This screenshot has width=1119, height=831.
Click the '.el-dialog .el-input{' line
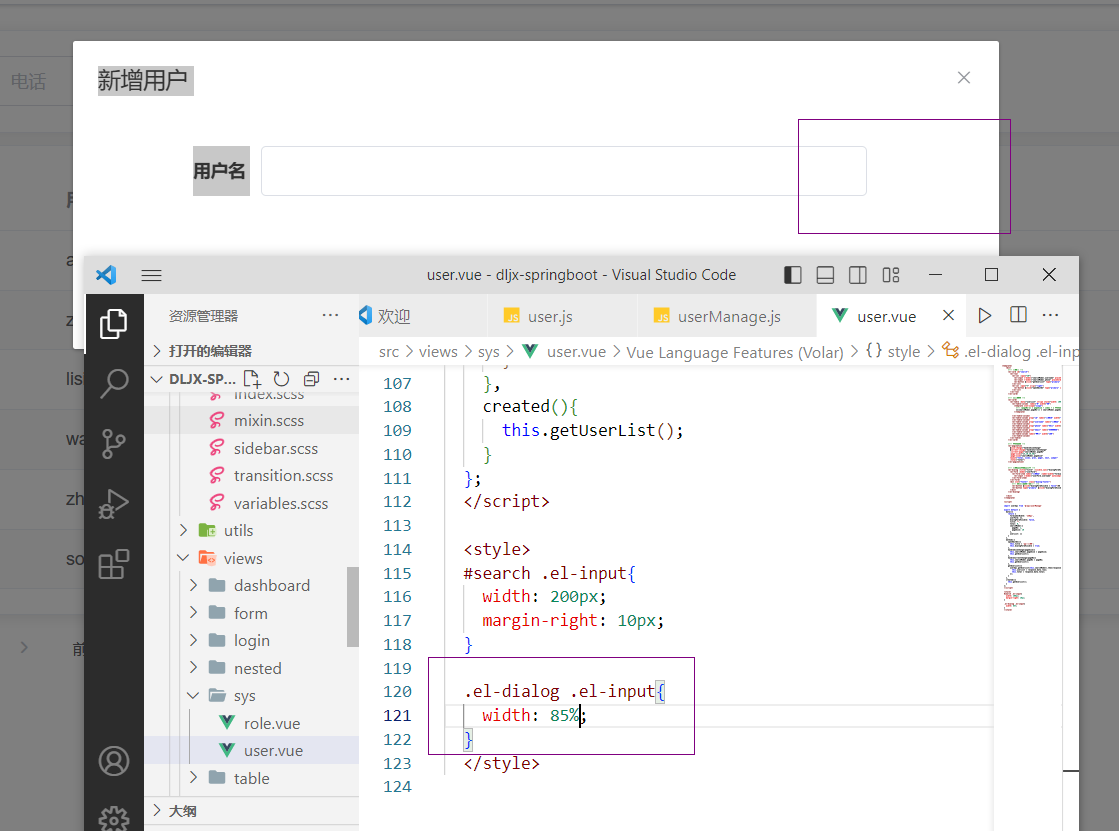(x=564, y=691)
